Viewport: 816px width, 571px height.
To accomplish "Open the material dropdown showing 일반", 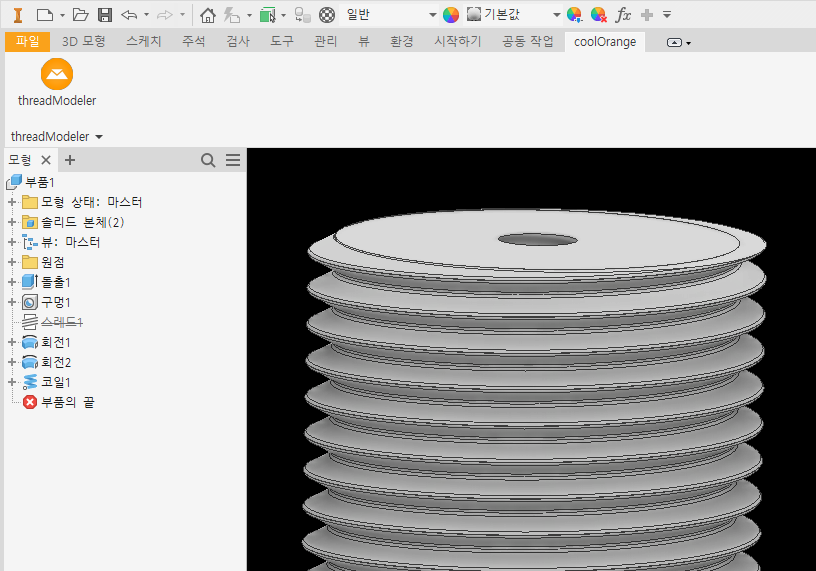I will 389,15.
